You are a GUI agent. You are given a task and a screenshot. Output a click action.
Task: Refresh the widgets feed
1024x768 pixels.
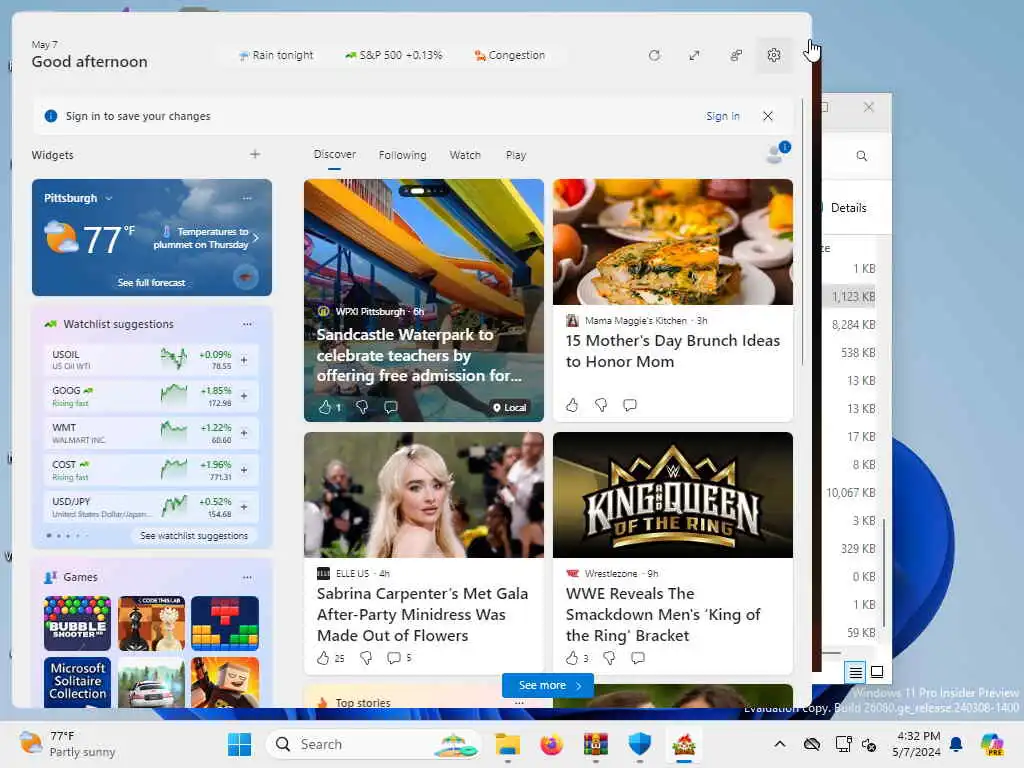point(654,56)
